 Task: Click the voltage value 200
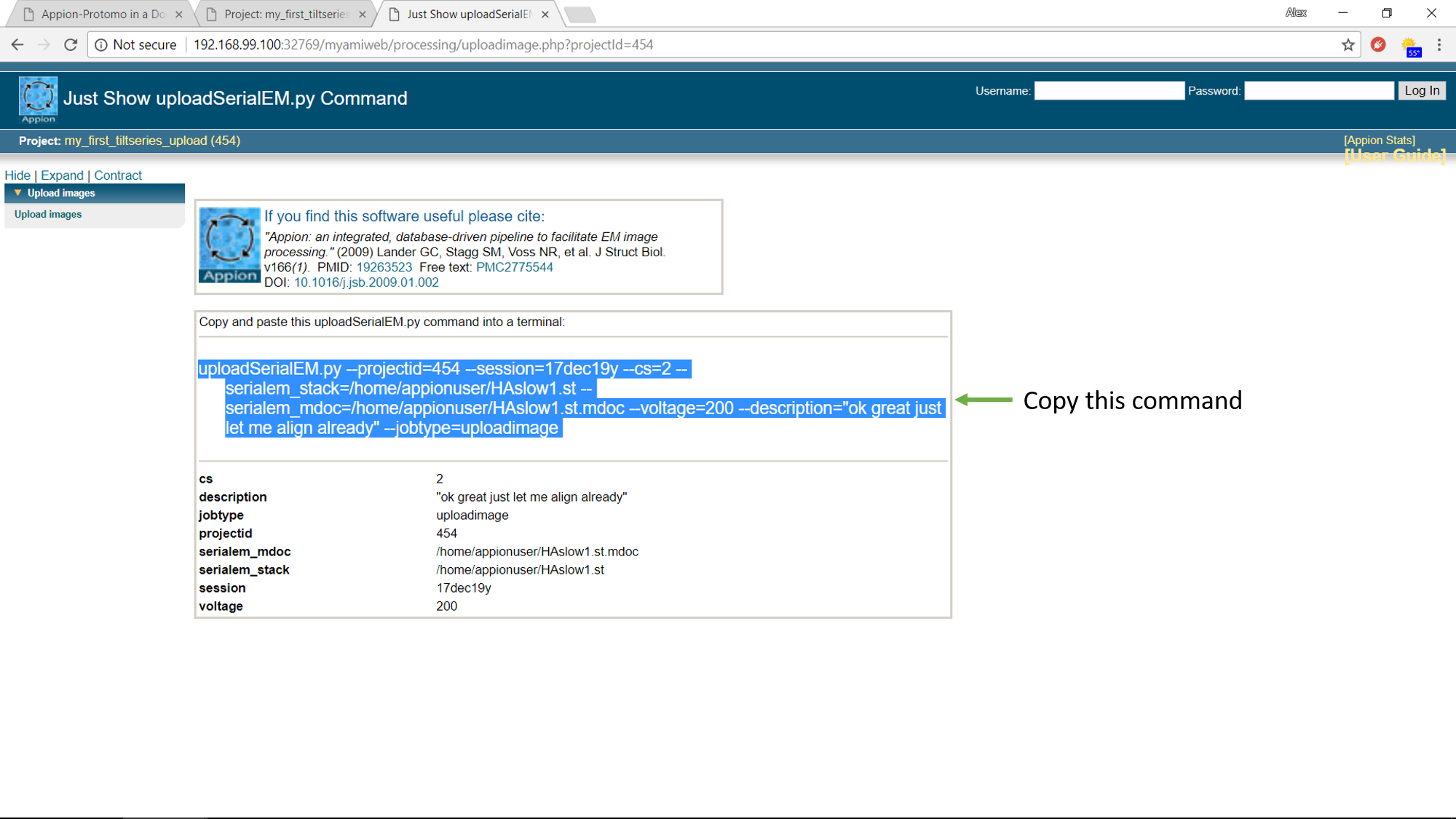pyautogui.click(x=446, y=606)
